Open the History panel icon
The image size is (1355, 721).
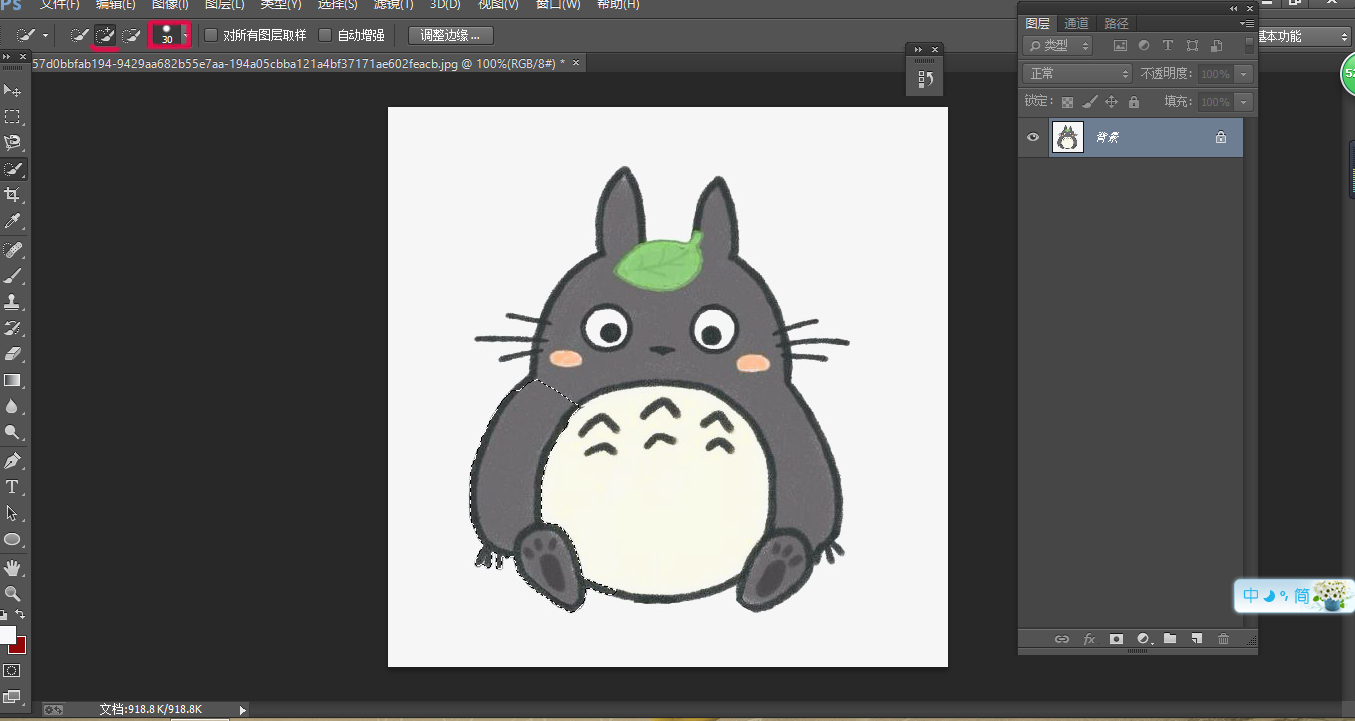tap(925, 78)
